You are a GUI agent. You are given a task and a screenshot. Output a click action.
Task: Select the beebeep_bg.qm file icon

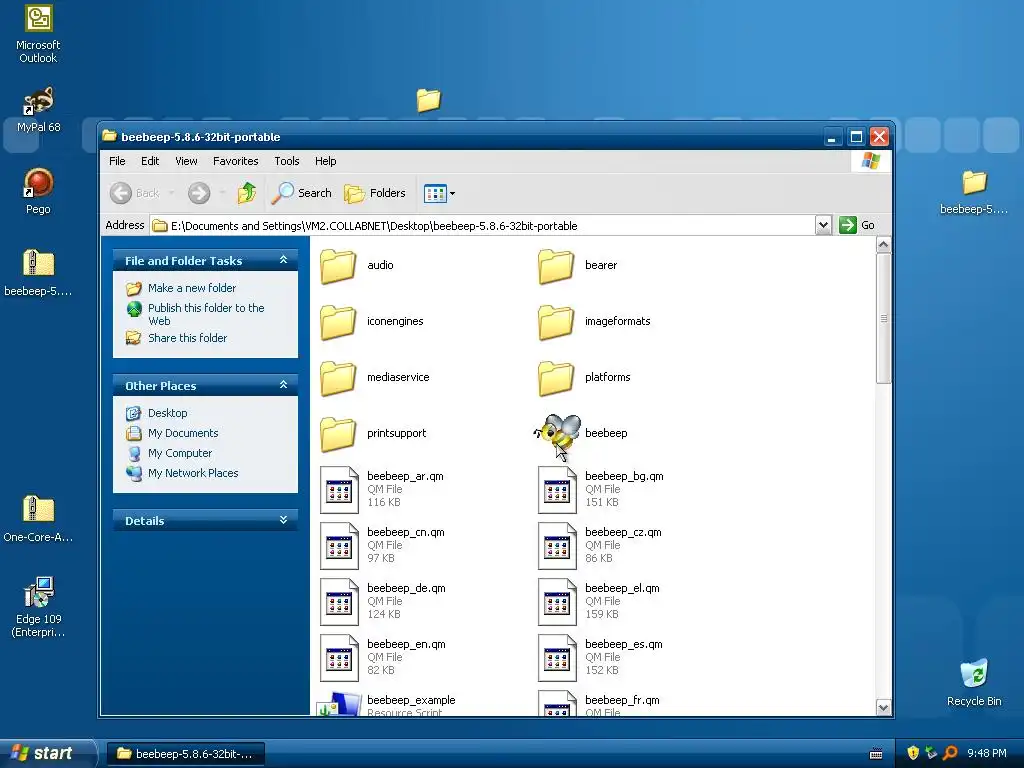pyautogui.click(x=557, y=490)
